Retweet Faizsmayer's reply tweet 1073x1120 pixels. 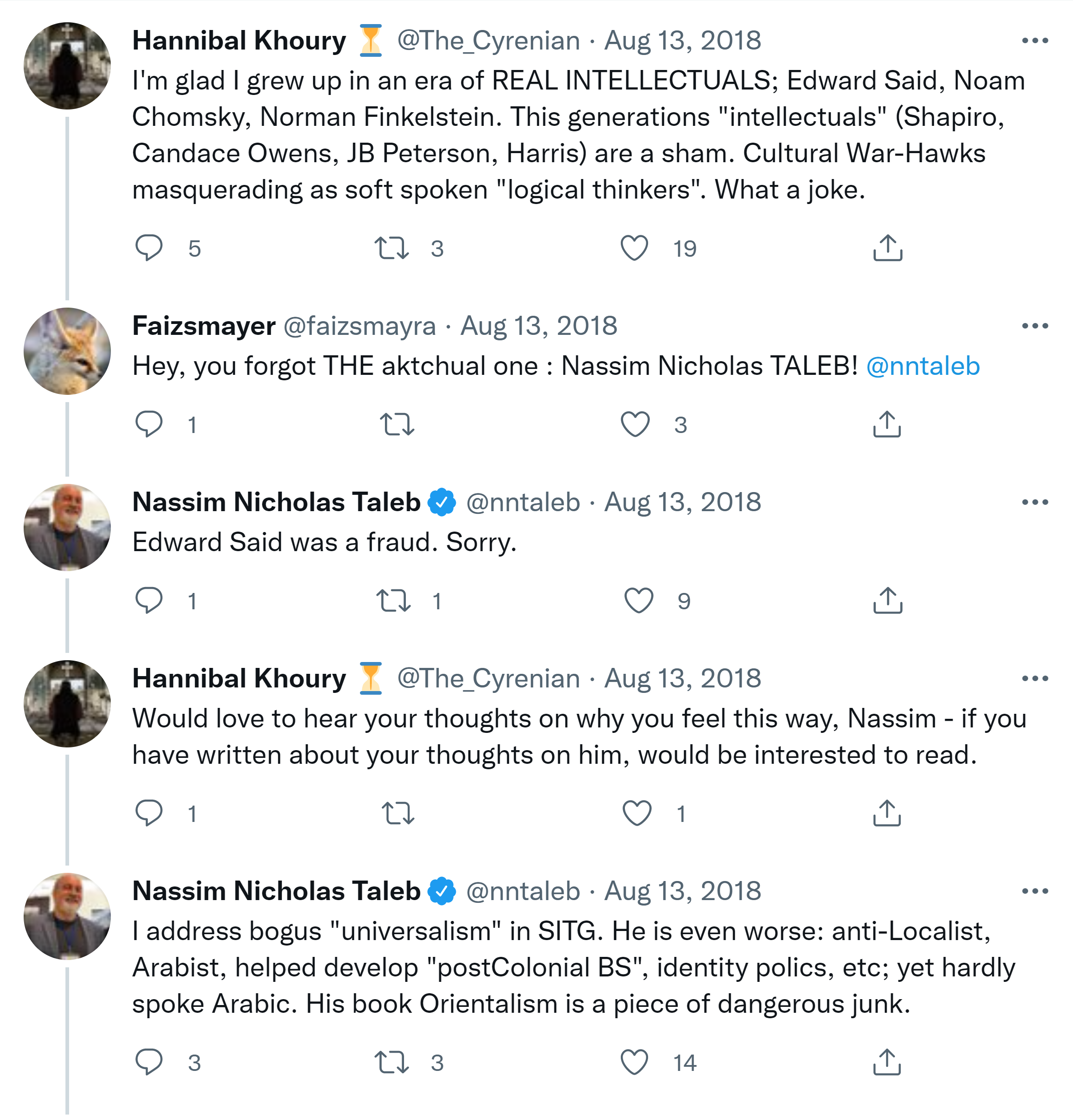[397, 424]
